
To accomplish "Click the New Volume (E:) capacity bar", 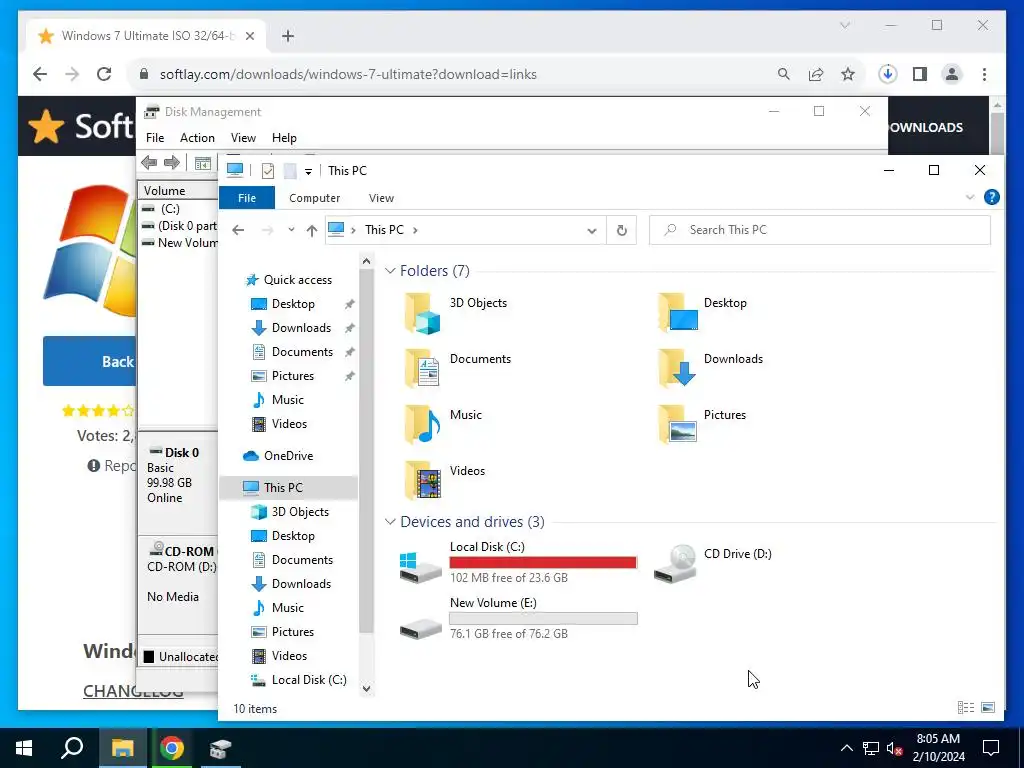I will point(543,618).
